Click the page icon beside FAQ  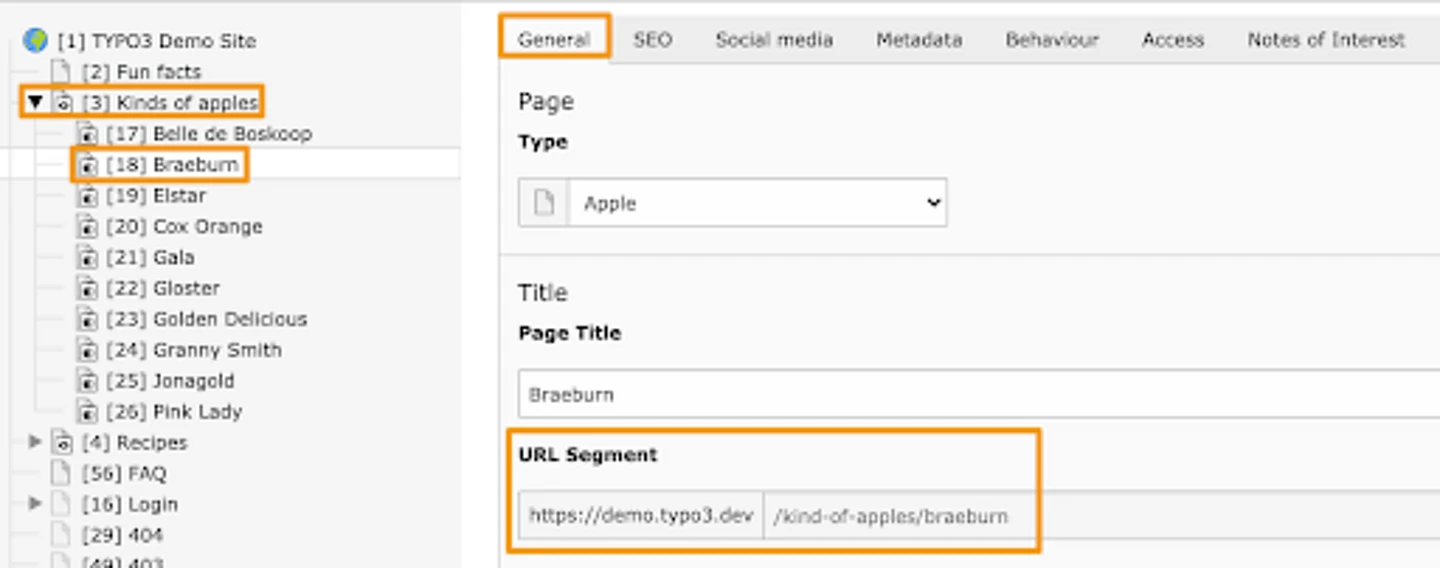62,474
